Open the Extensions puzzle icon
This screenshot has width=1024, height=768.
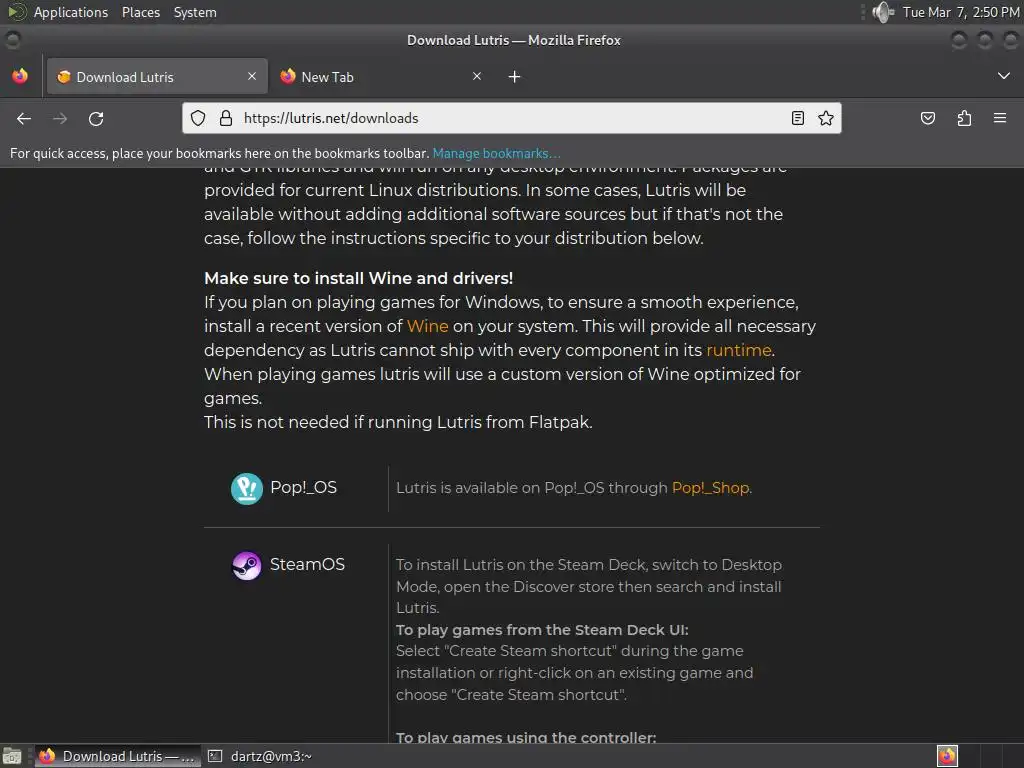coord(965,118)
